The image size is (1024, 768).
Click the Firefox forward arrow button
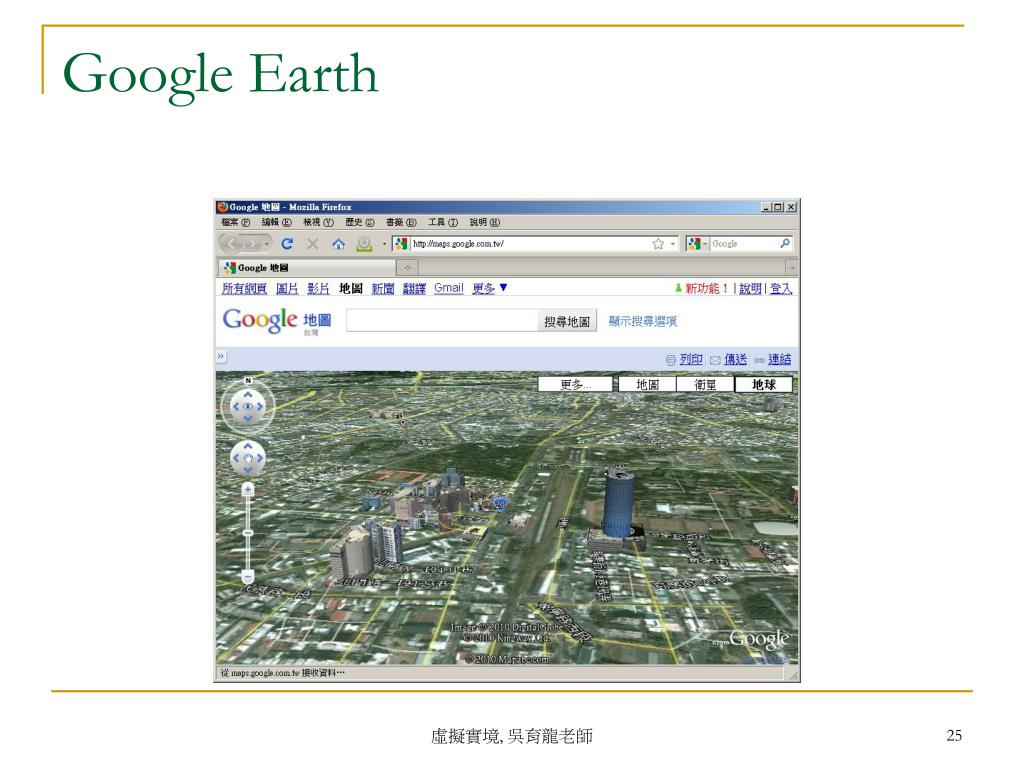click(x=253, y=244)
